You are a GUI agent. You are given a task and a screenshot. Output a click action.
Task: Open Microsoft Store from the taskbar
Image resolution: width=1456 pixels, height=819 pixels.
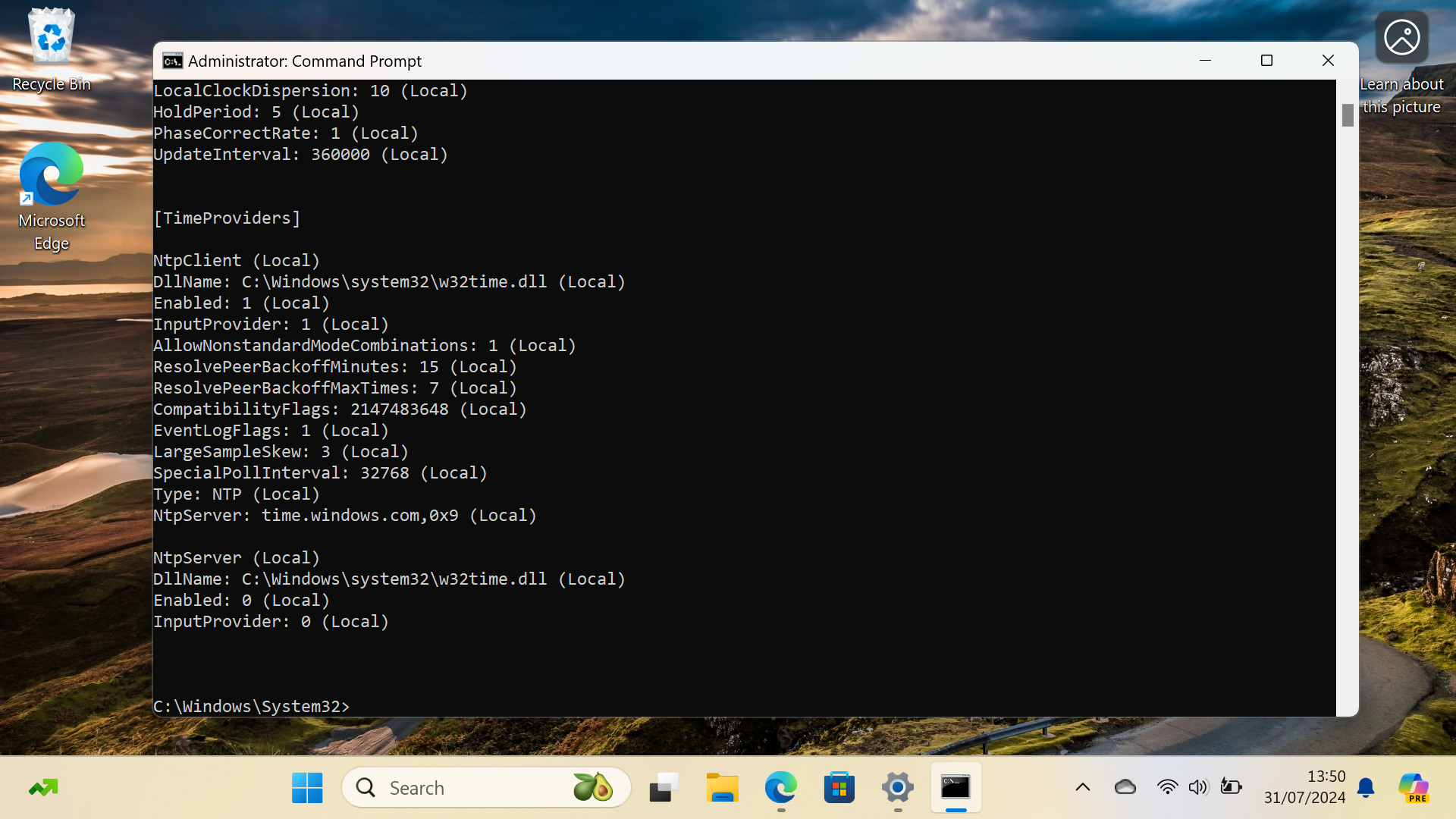[x=839, y=788]
